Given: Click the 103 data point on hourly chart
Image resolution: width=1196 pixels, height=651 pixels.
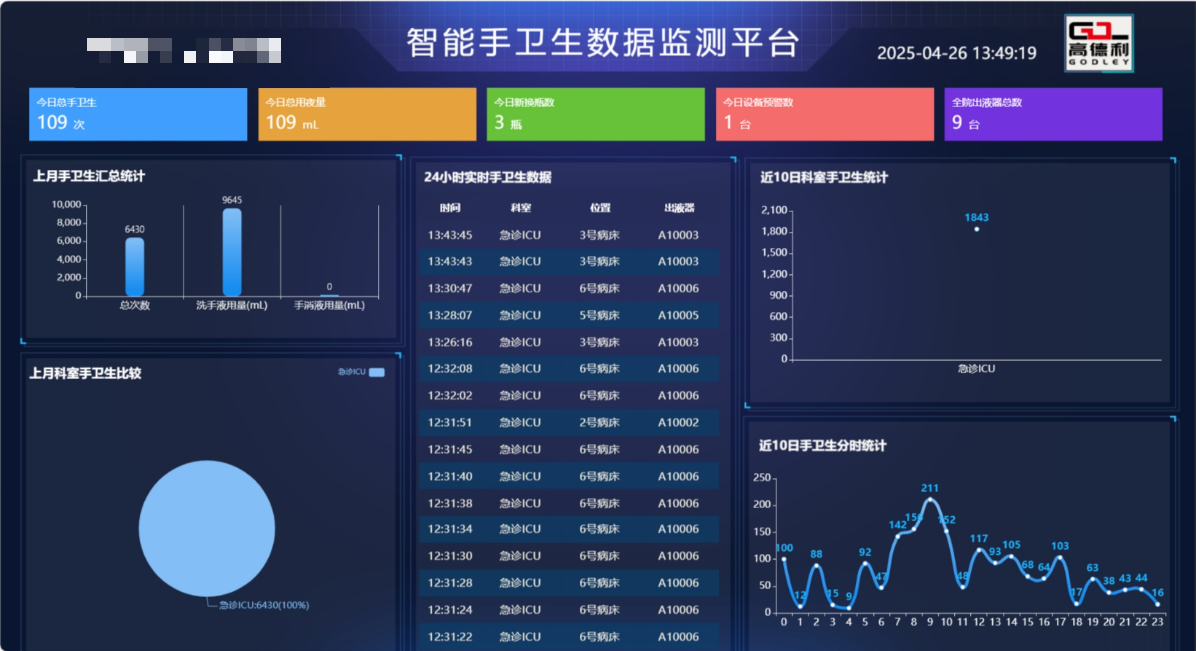Looking at the screenshot, I should point(1060,557).
